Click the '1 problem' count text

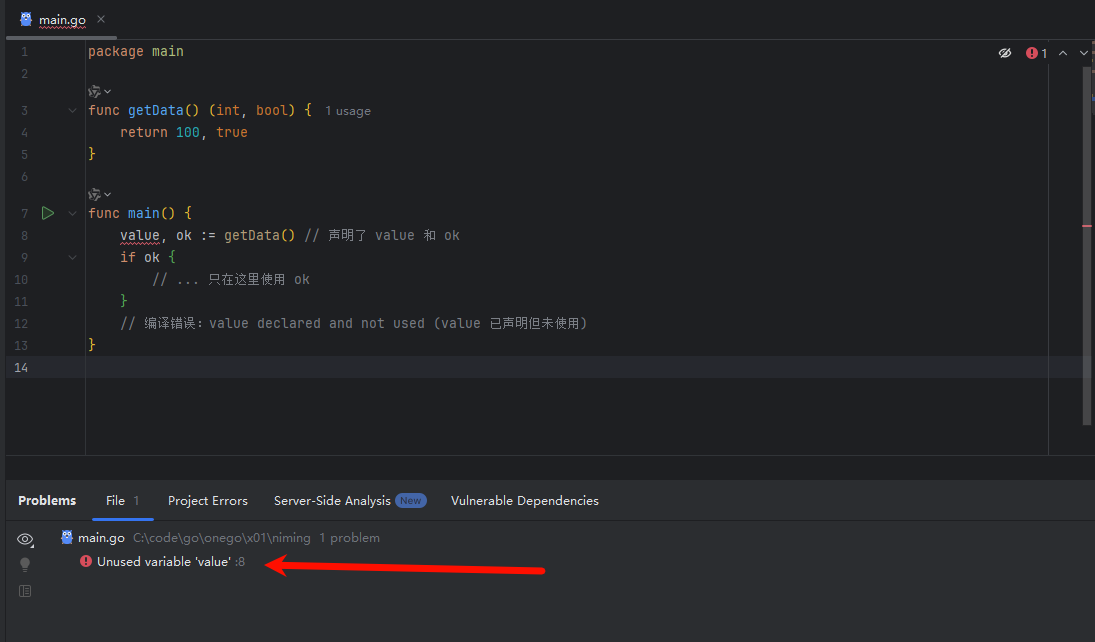(x=349, y=538)
